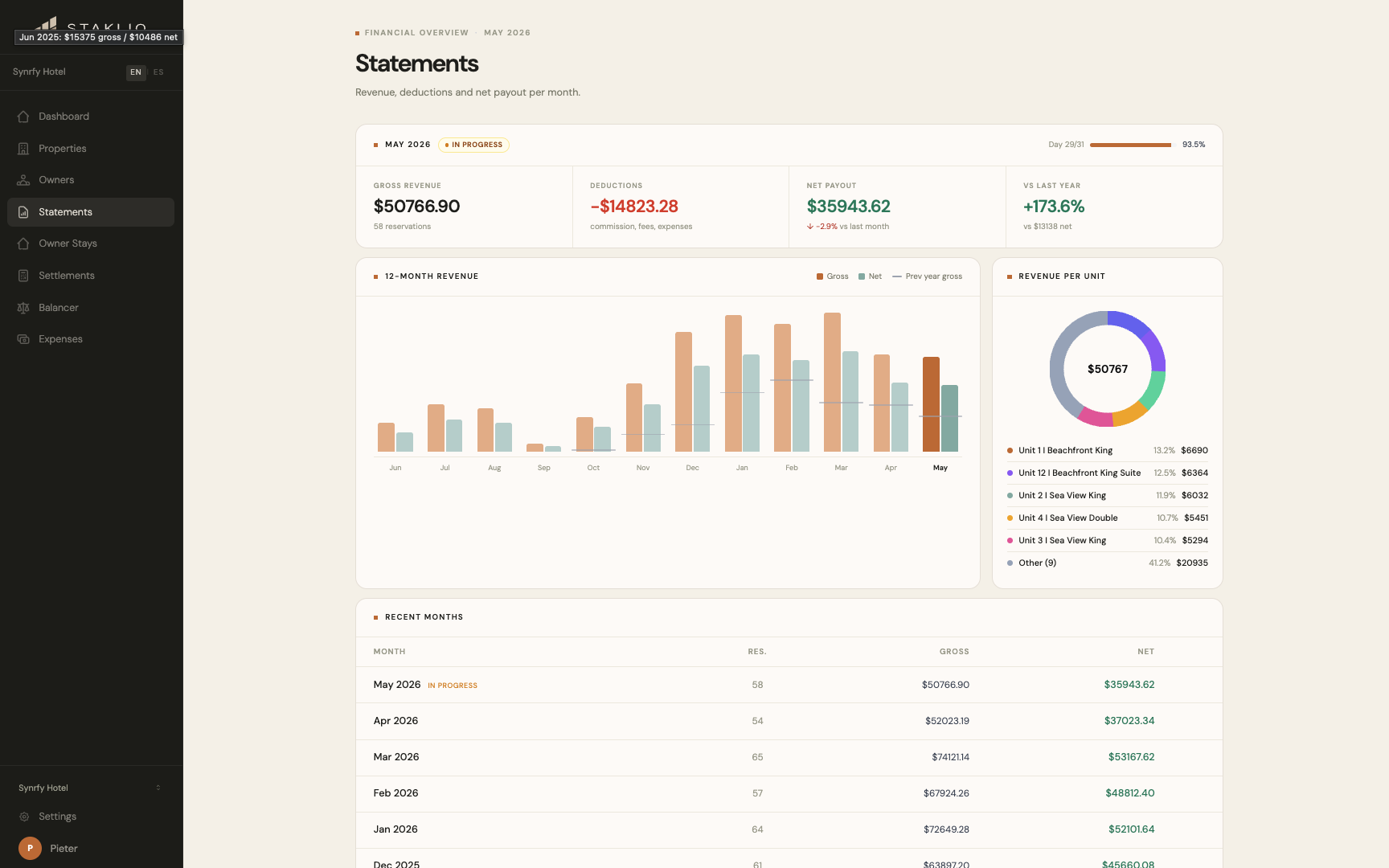Click the $50766.90 gross revenue value
This screenshot has height=868, width=1389.
click(x=416, y=207)
